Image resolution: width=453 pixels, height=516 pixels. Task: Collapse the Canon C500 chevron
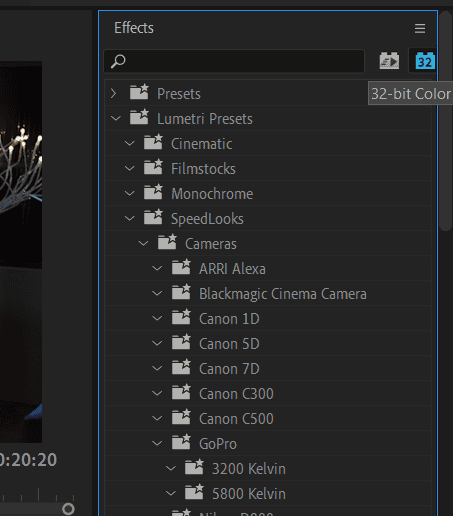(157, 419)
